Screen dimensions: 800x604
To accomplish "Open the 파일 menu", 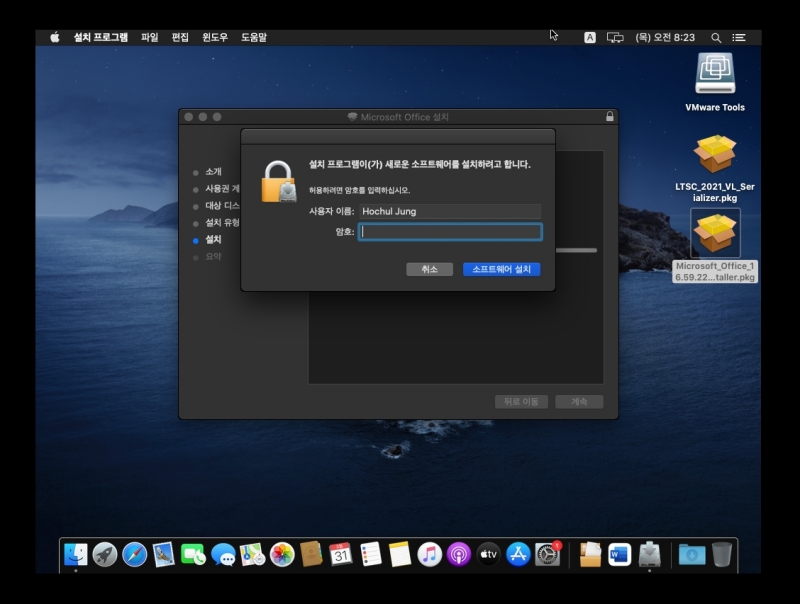I will (149, 37).
